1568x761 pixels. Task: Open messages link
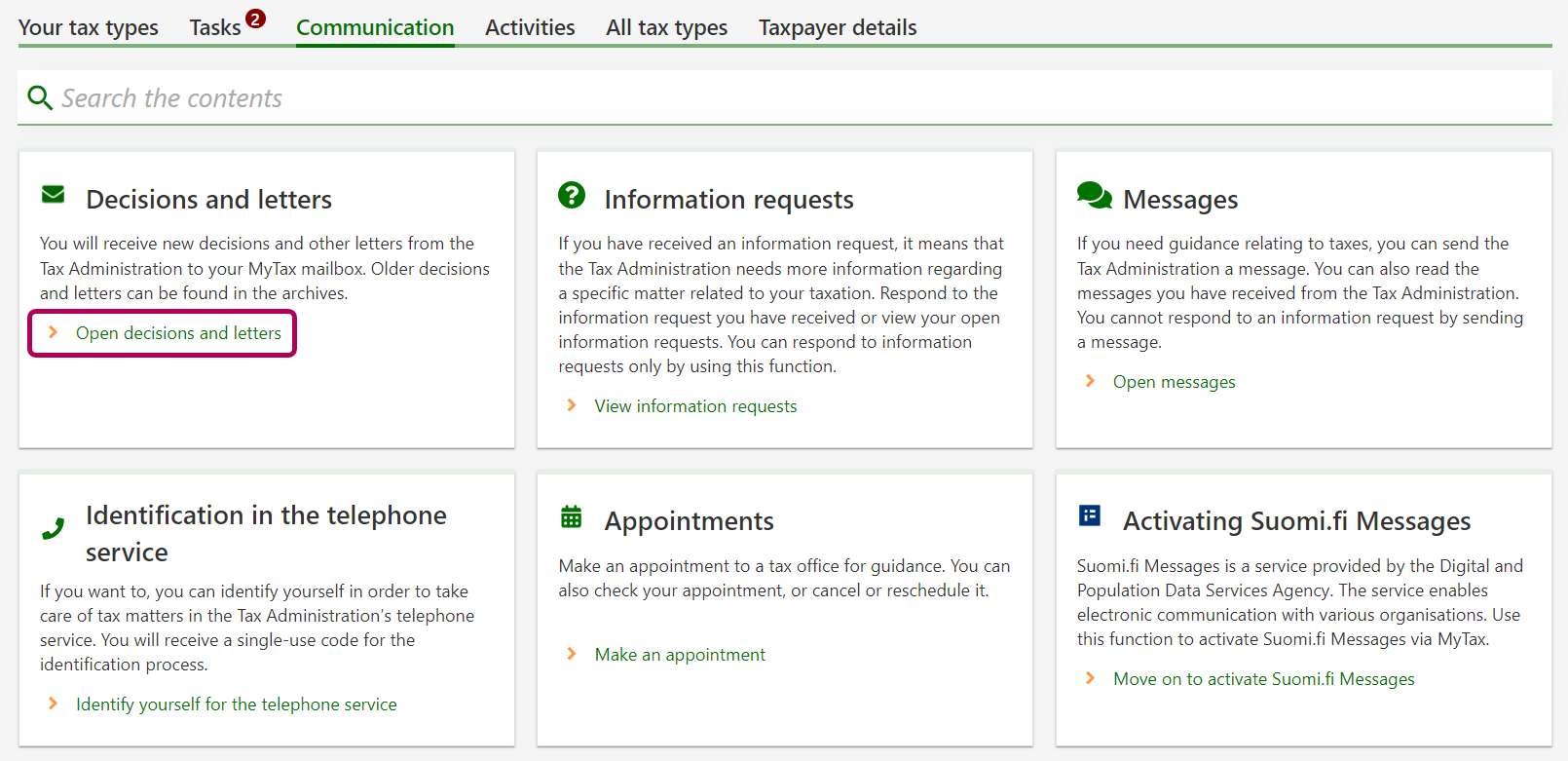point(1174,382)
